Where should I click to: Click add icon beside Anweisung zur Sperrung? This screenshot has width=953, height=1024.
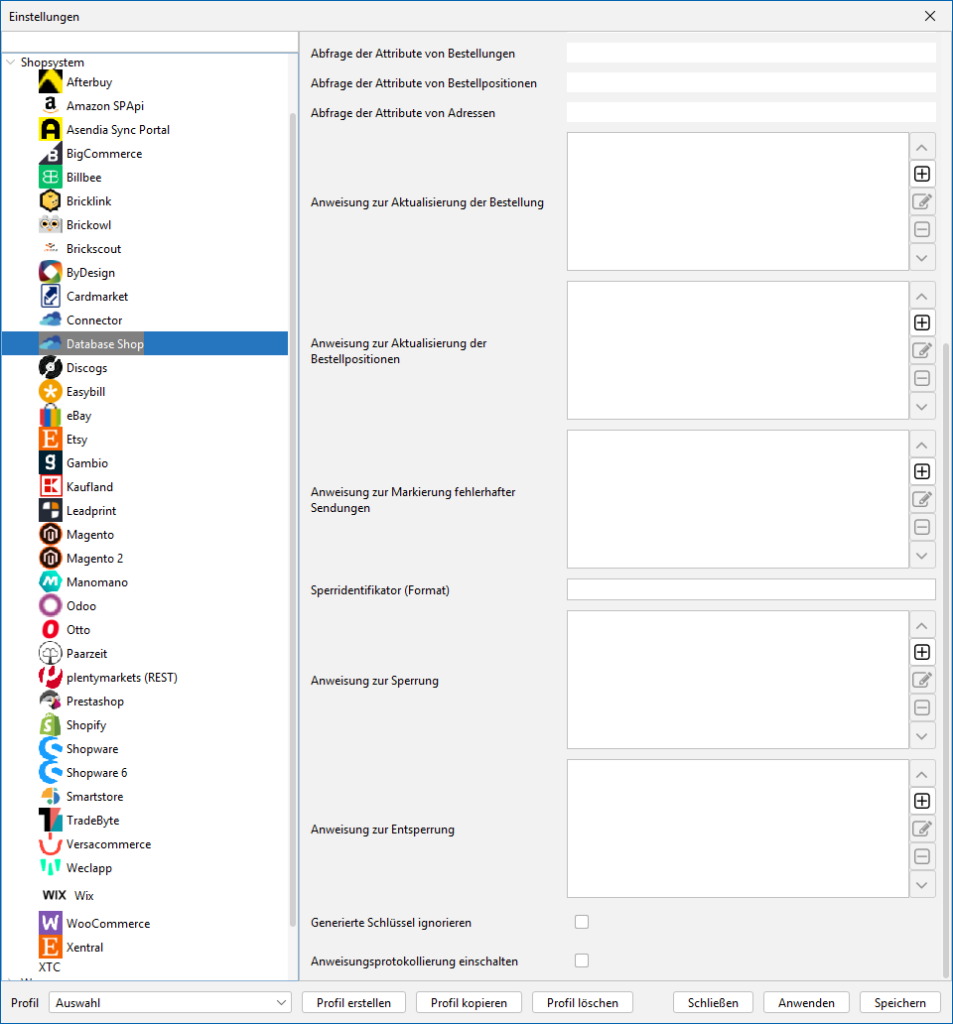pos(922,652)
